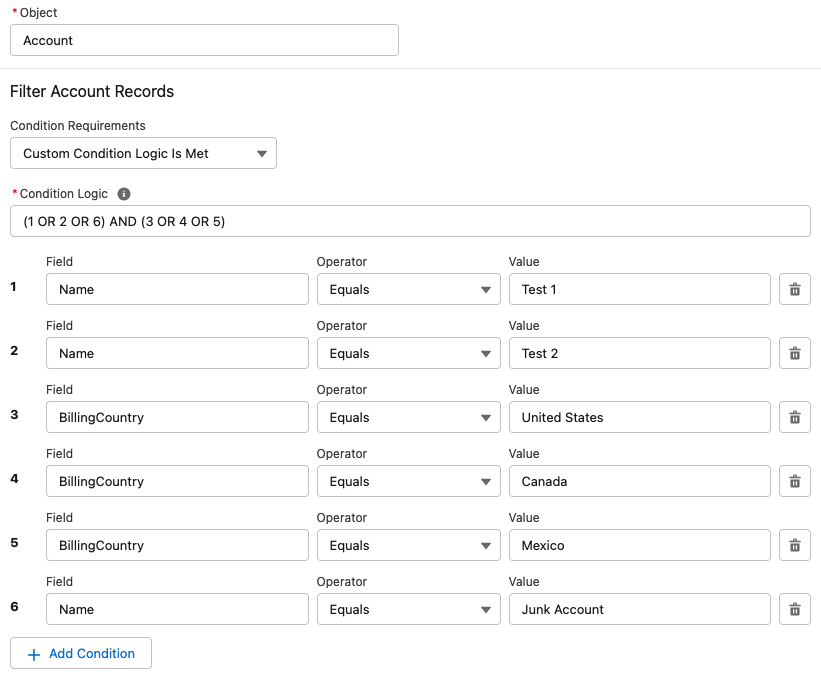This screenshot has width=821, height=676.
Task: Click Field input for condition 5
Action: pyautogui.click(x=177, y=545)
